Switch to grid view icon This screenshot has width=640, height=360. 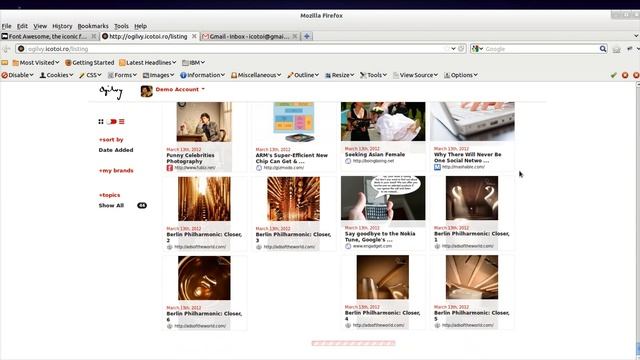coord(101,122)
